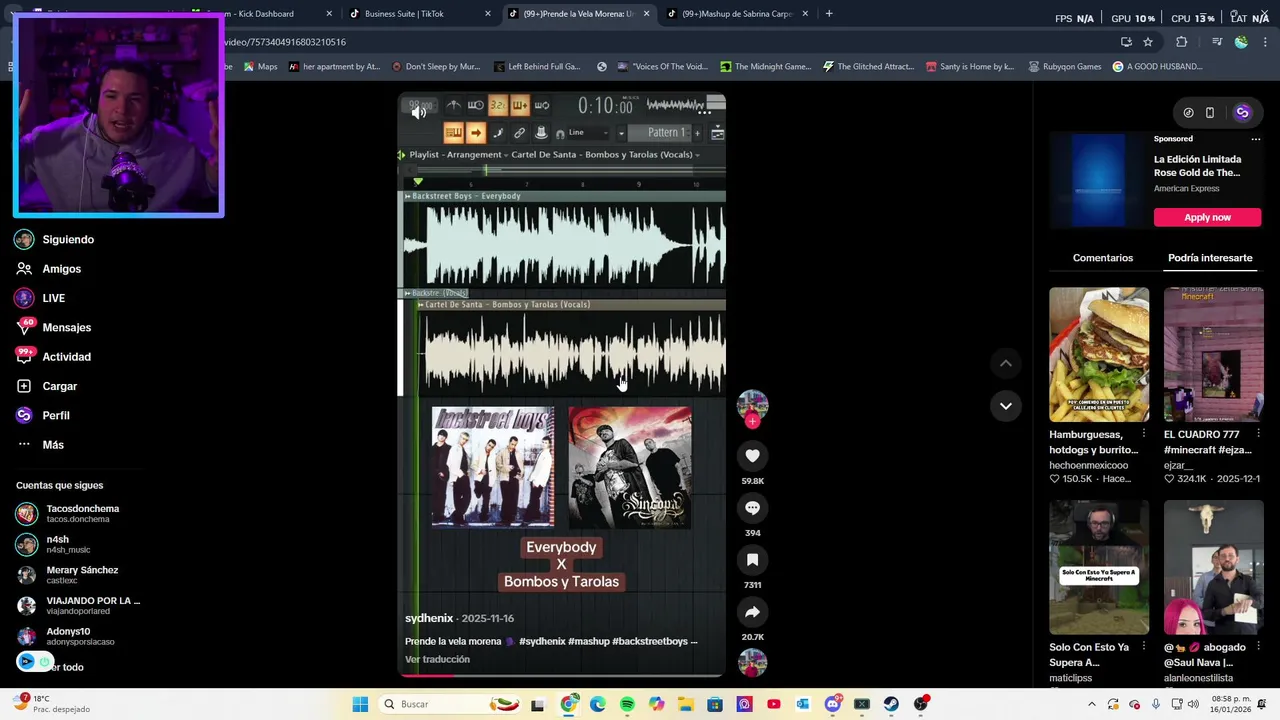Seek on the video progress bar
The width and height of the screenshot is (1280, 720).
coord(562,675)
